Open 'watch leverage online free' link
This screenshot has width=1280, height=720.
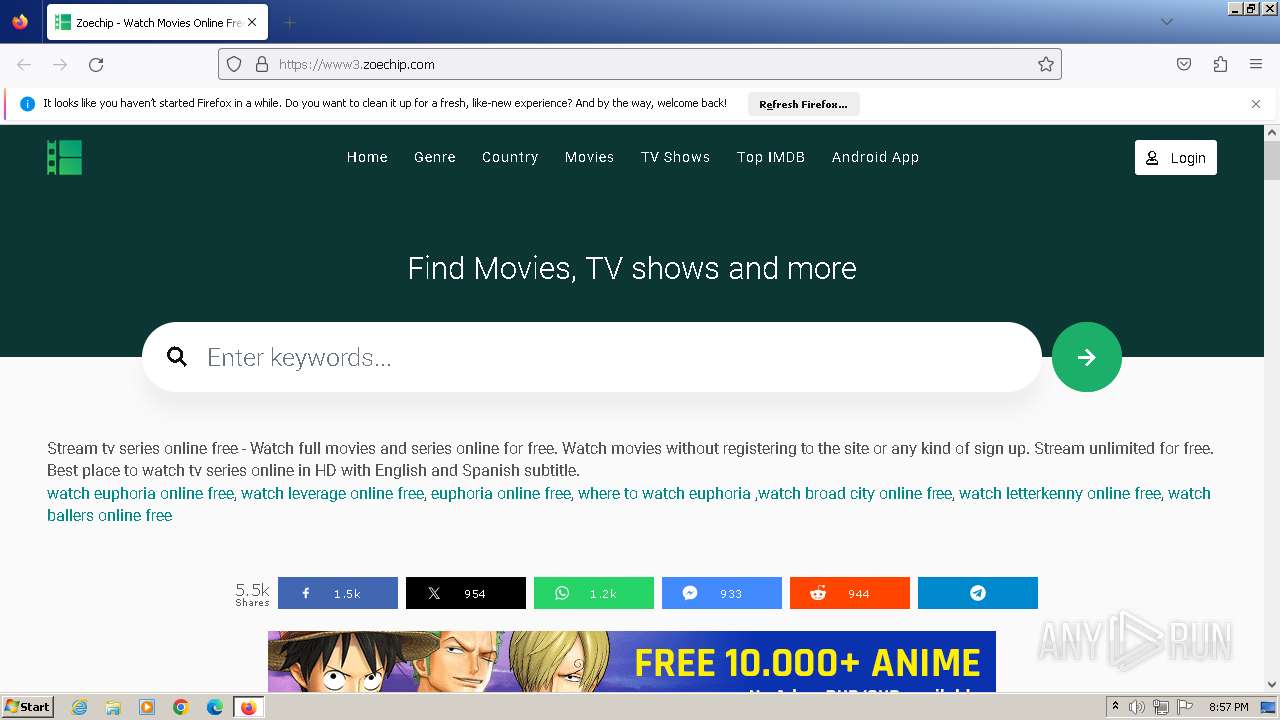point(332,493)
